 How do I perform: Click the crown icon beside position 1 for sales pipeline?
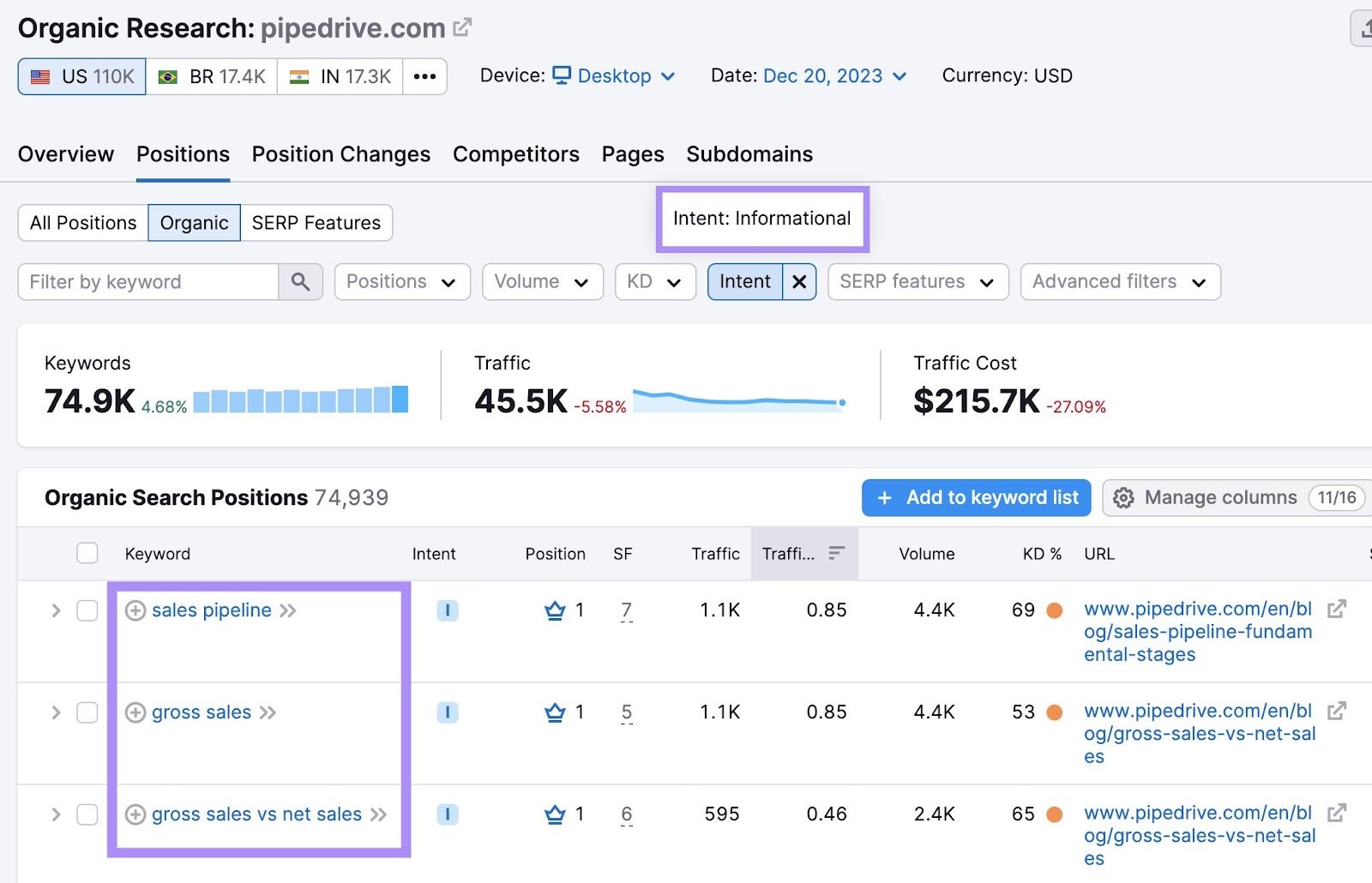point(554,610)
